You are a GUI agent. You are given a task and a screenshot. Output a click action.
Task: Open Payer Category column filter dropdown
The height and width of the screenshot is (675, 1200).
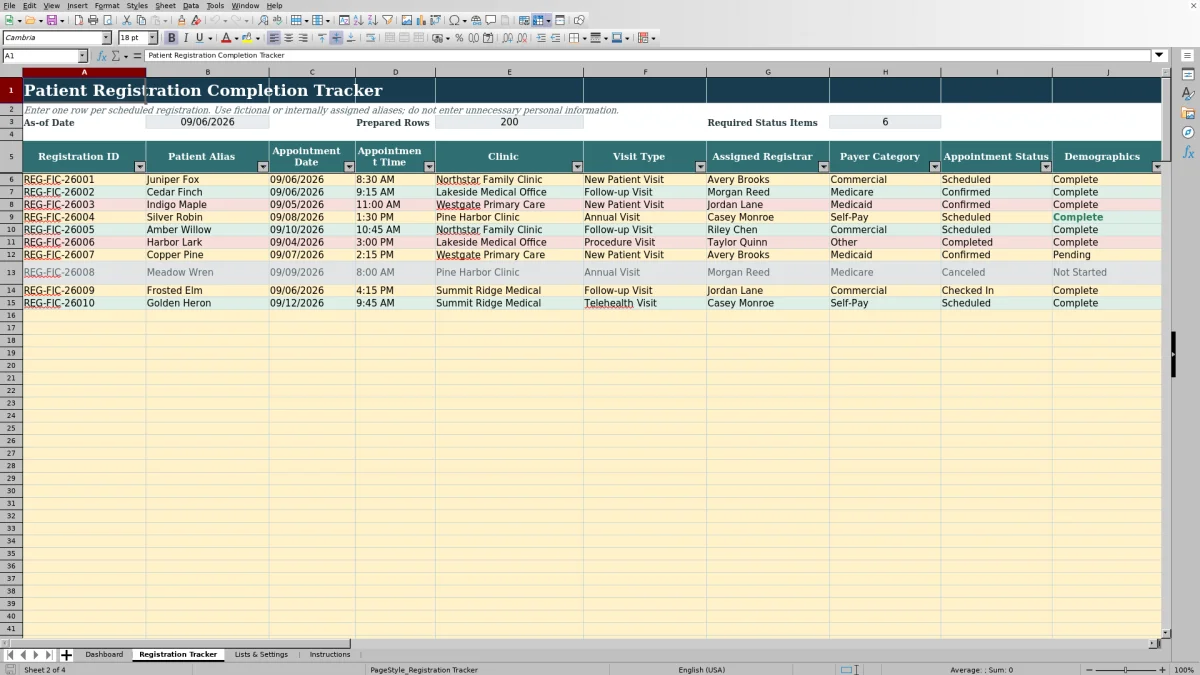(935, 167)
